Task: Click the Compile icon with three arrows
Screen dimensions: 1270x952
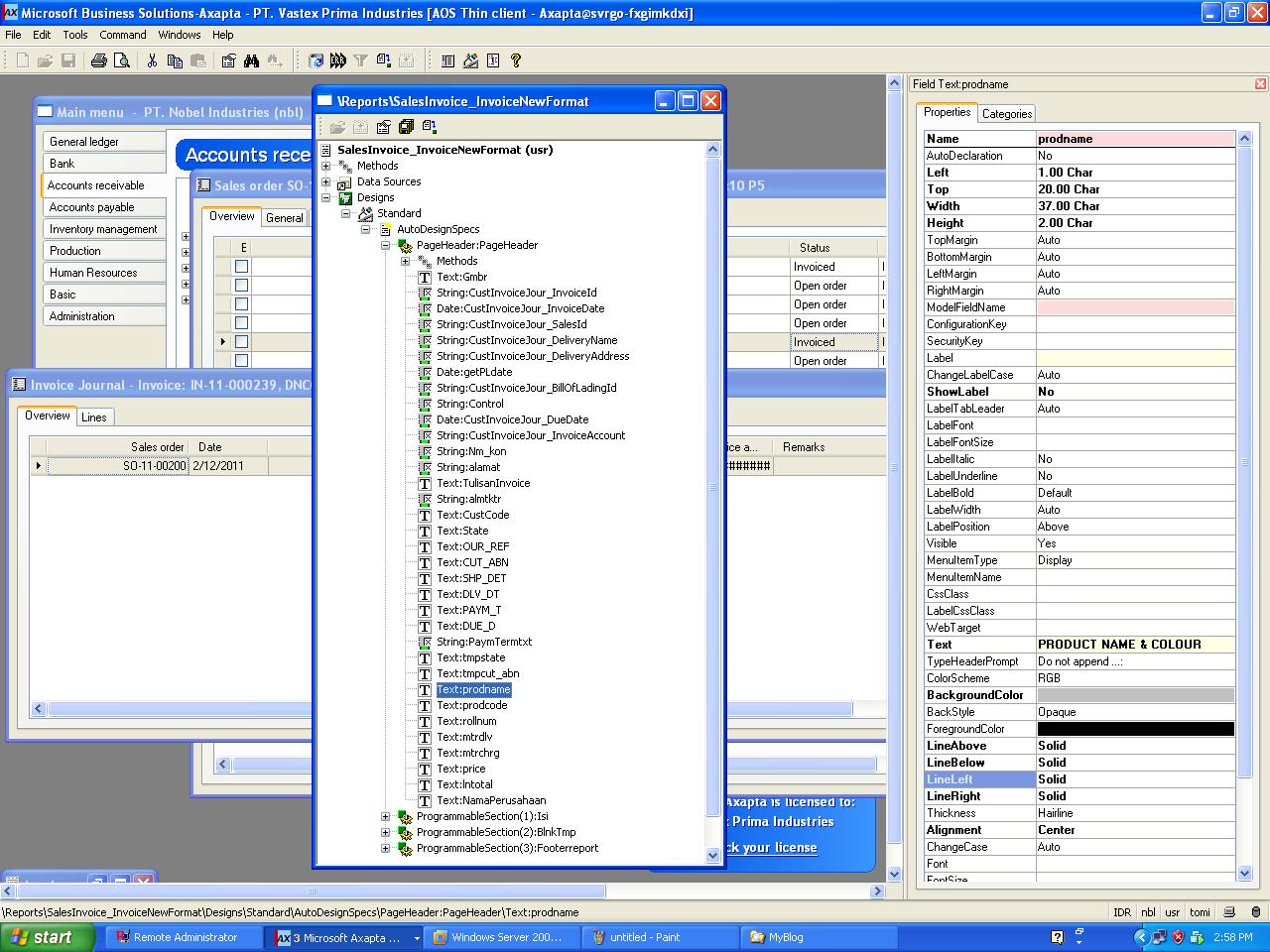Action: tap(338, 60)
